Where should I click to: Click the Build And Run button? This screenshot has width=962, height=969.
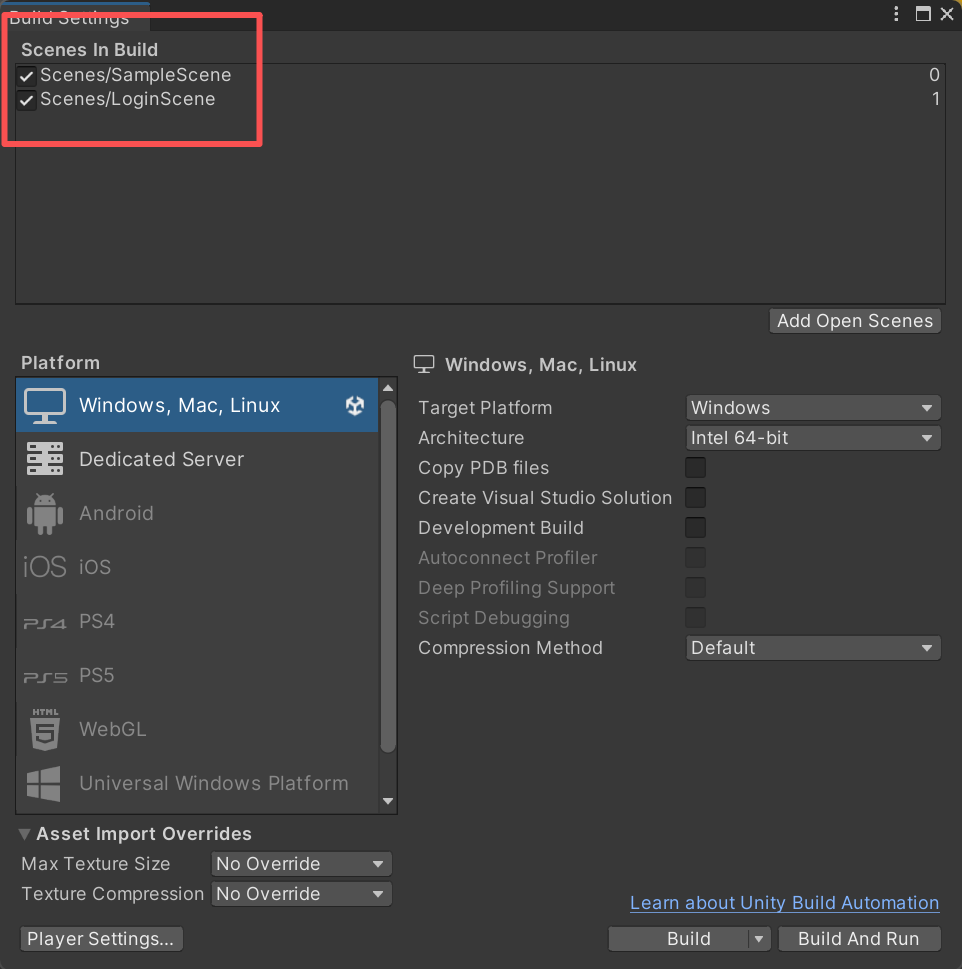tap(859, 939)
